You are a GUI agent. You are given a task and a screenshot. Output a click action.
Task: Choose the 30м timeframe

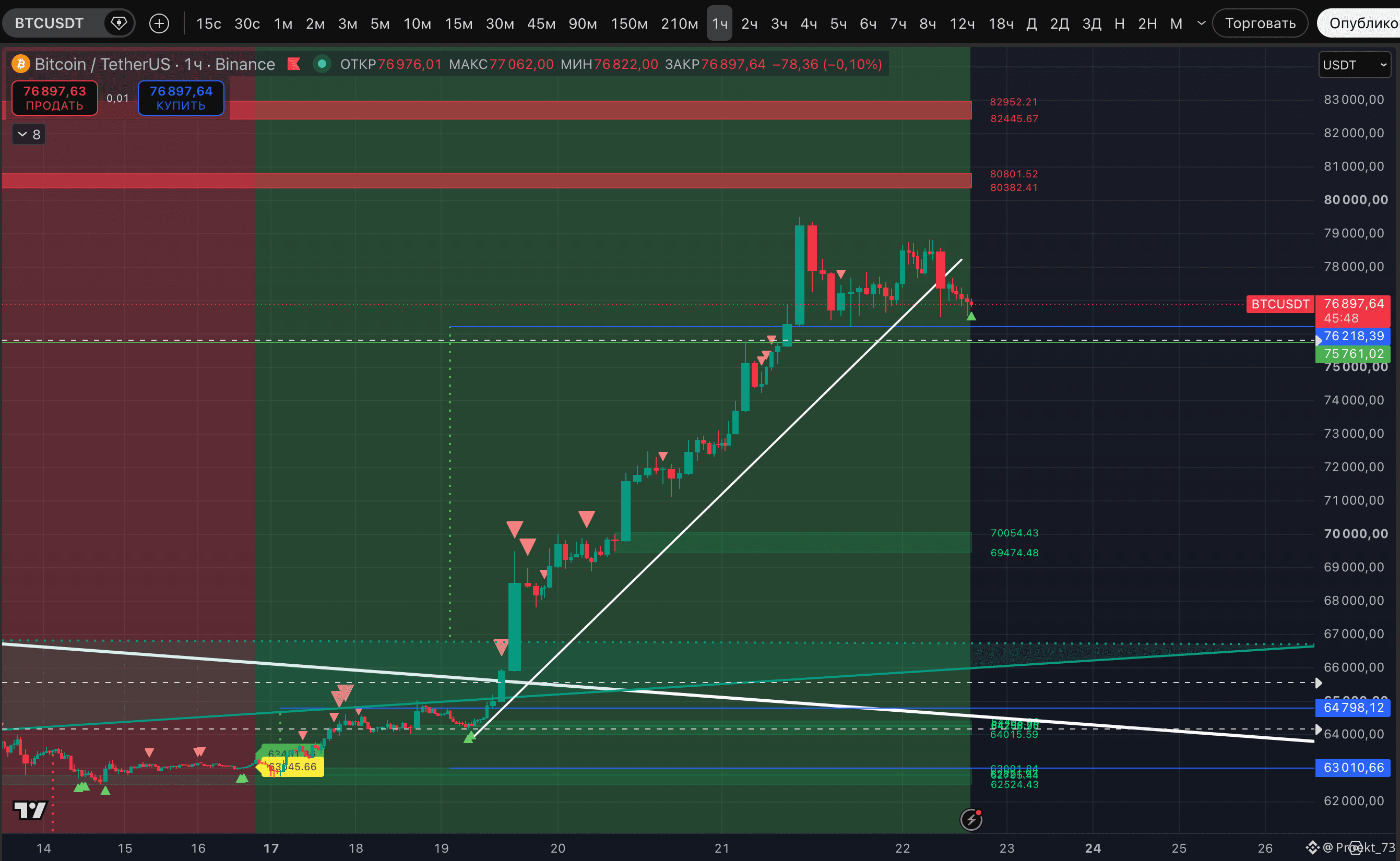[x=500, y=23]
